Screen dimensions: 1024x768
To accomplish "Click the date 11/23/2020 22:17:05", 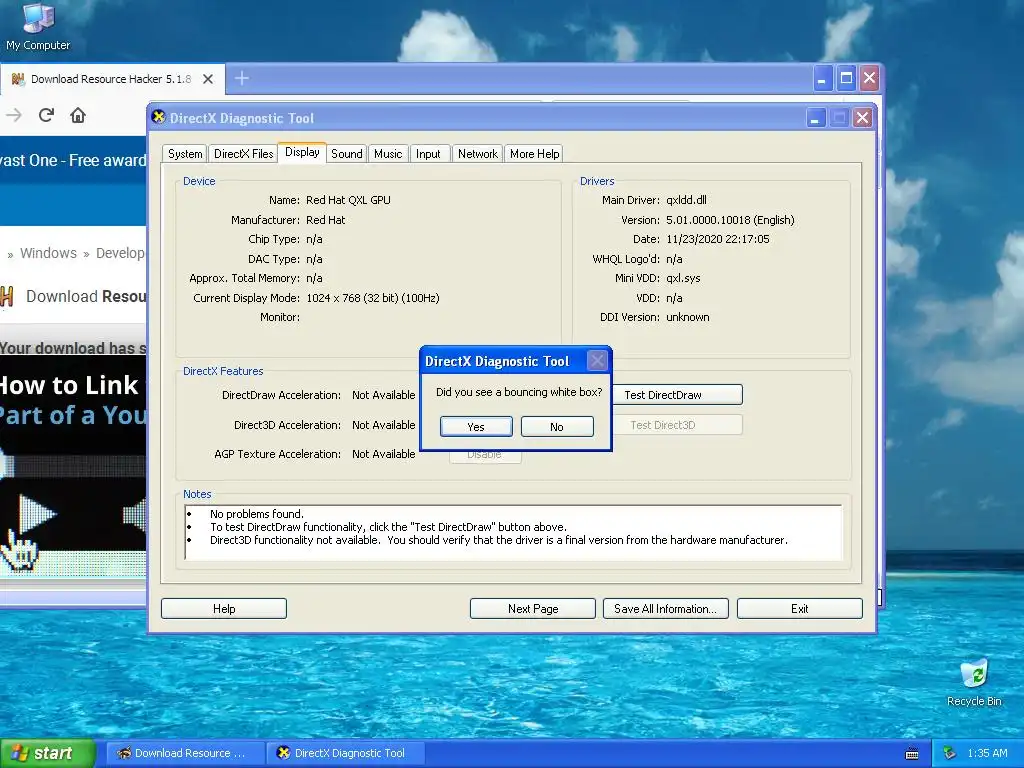I will coord(718,239).
